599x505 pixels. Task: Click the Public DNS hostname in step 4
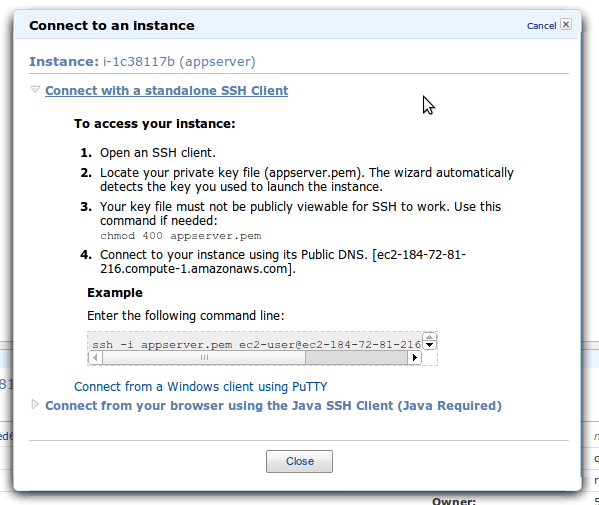point(283,262)
